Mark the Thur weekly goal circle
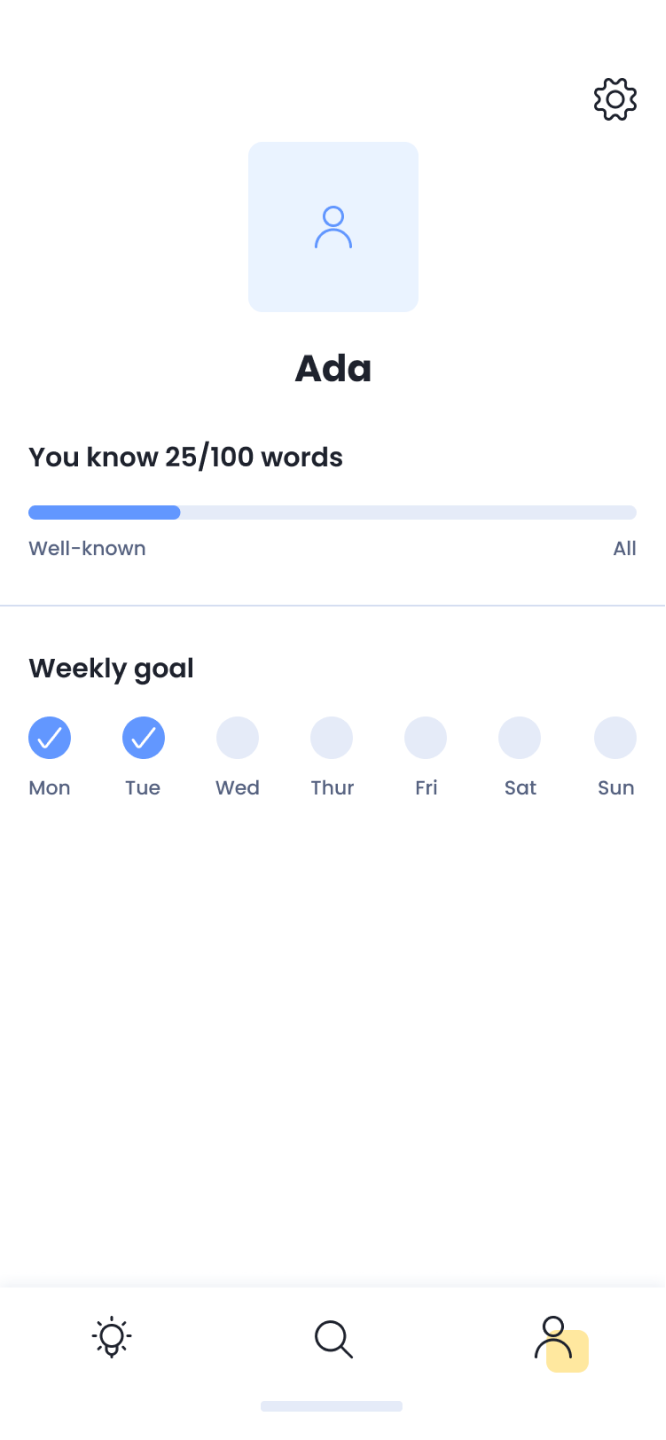Viewport: 666px width, 1440px height. 331,738
